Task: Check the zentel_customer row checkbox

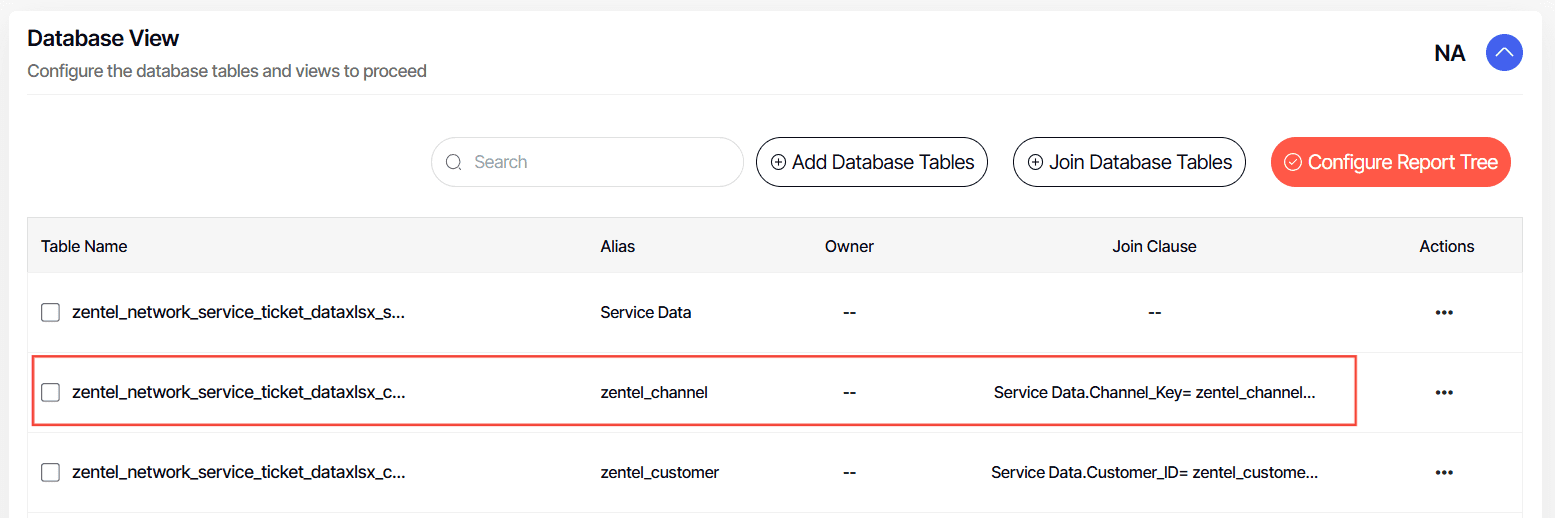Action: coord(50,473)
